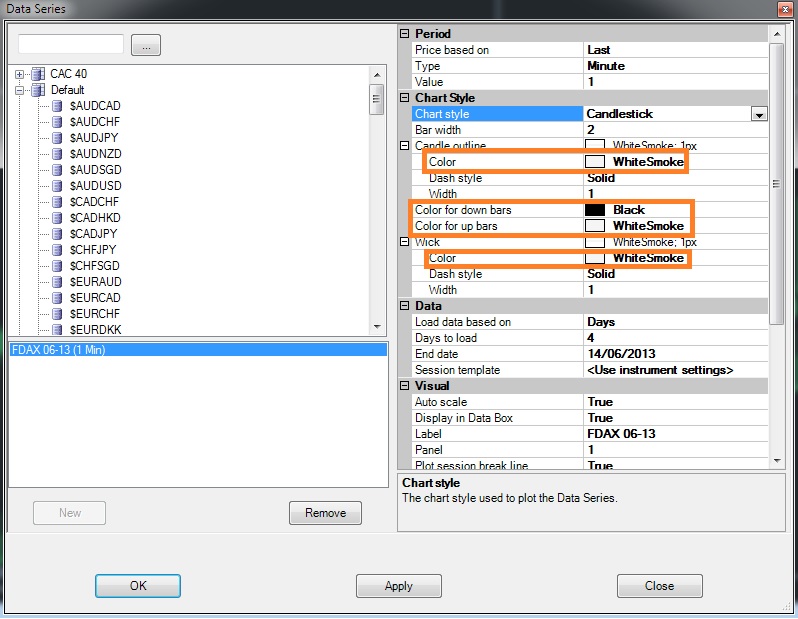Click the instrument tree scrollbar up arrow
Screen dimensions: 798x619
point(377,75)
